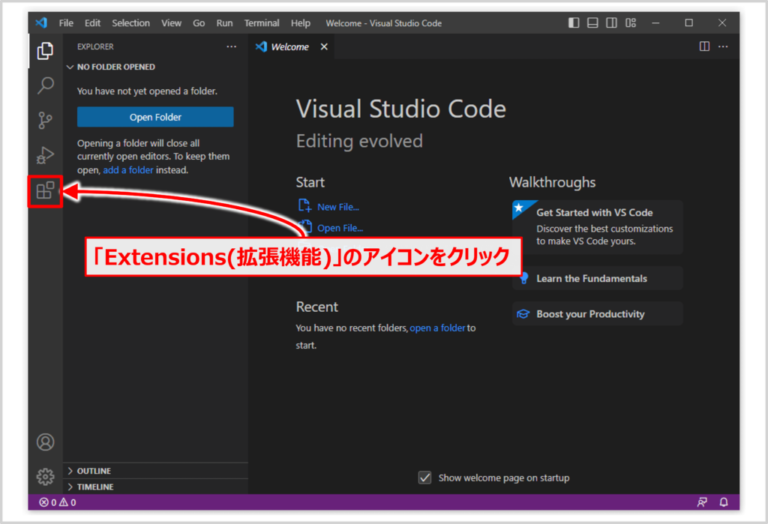This screenshot has width=768, height=524.
Task: Open Run and Debug view icon
Action: [45, 155]
